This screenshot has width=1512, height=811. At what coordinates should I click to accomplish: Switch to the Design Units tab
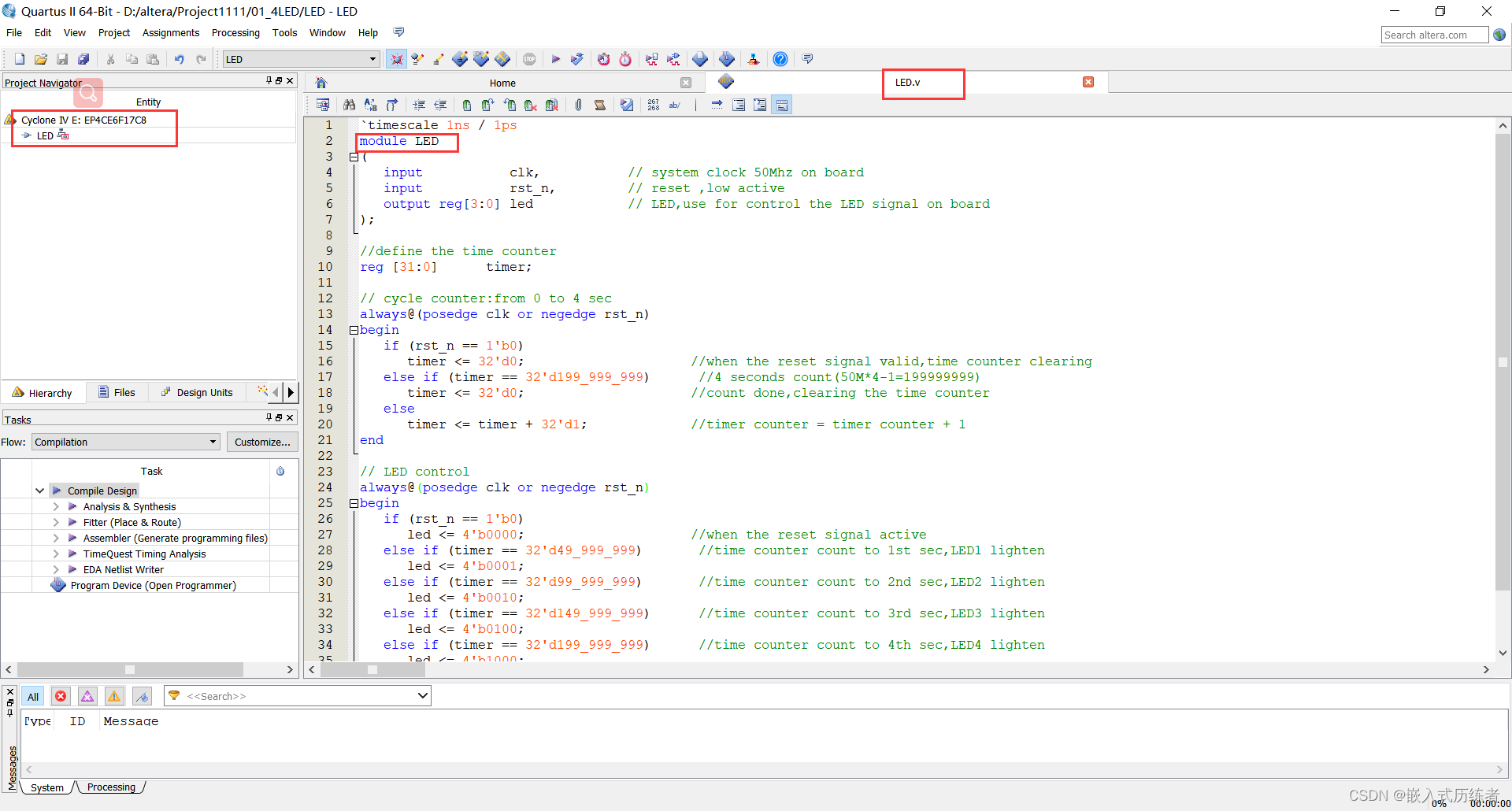pos(197,392)
